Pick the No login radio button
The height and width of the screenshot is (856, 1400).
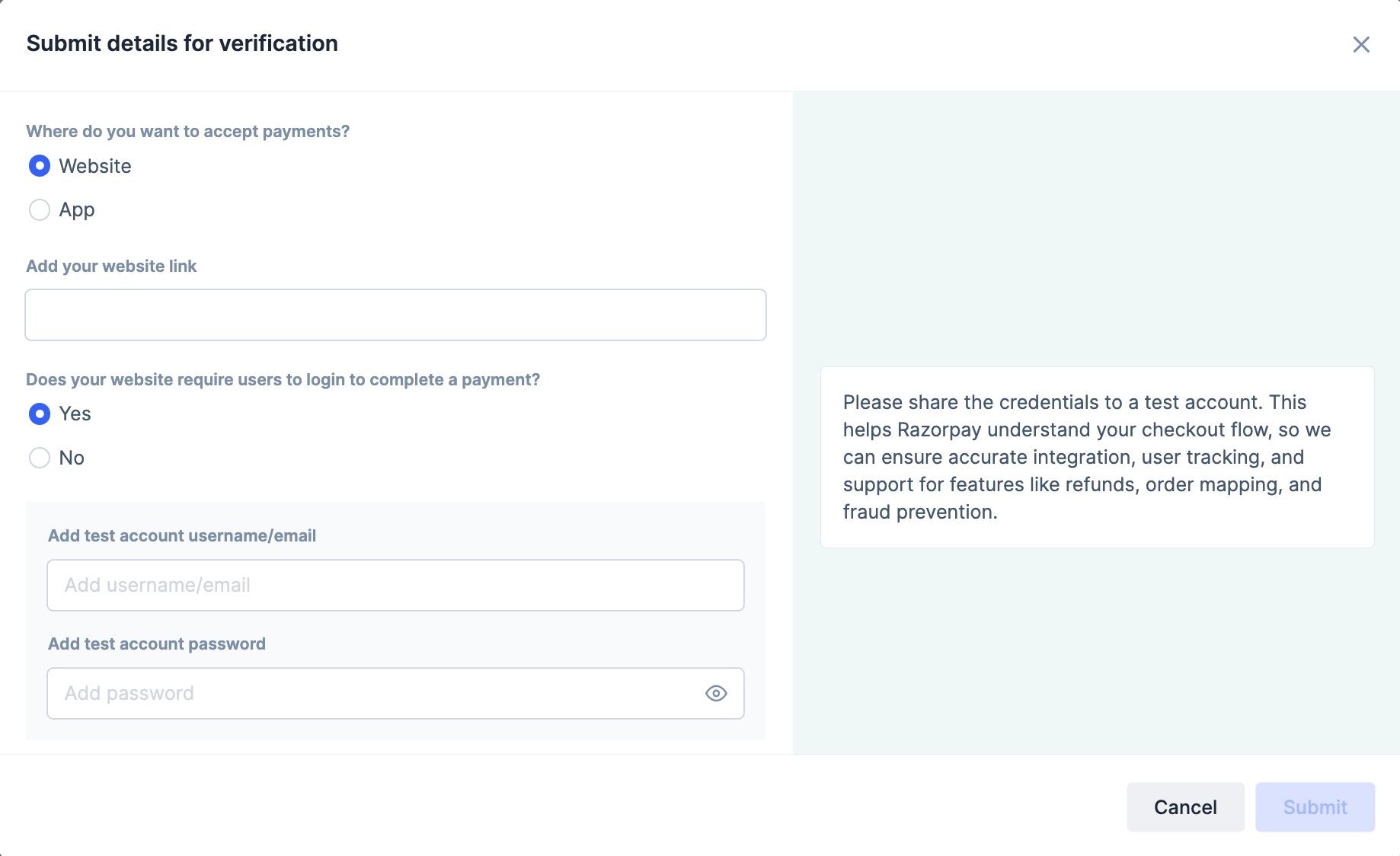click(x=40, y=458)
